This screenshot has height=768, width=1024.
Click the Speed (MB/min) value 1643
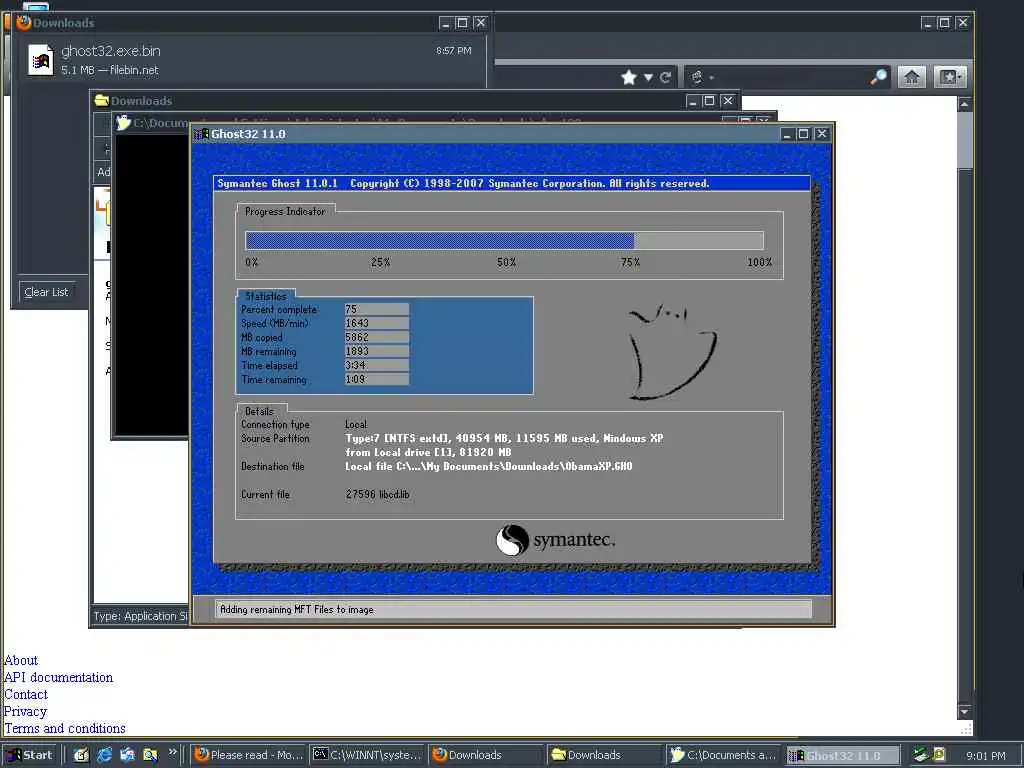coord(376,323)
